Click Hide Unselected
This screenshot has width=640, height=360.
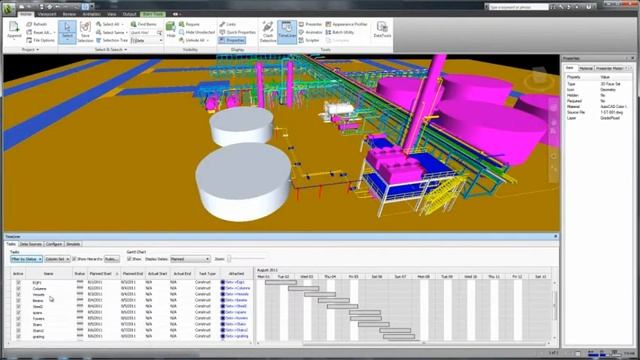click(196, 32)
